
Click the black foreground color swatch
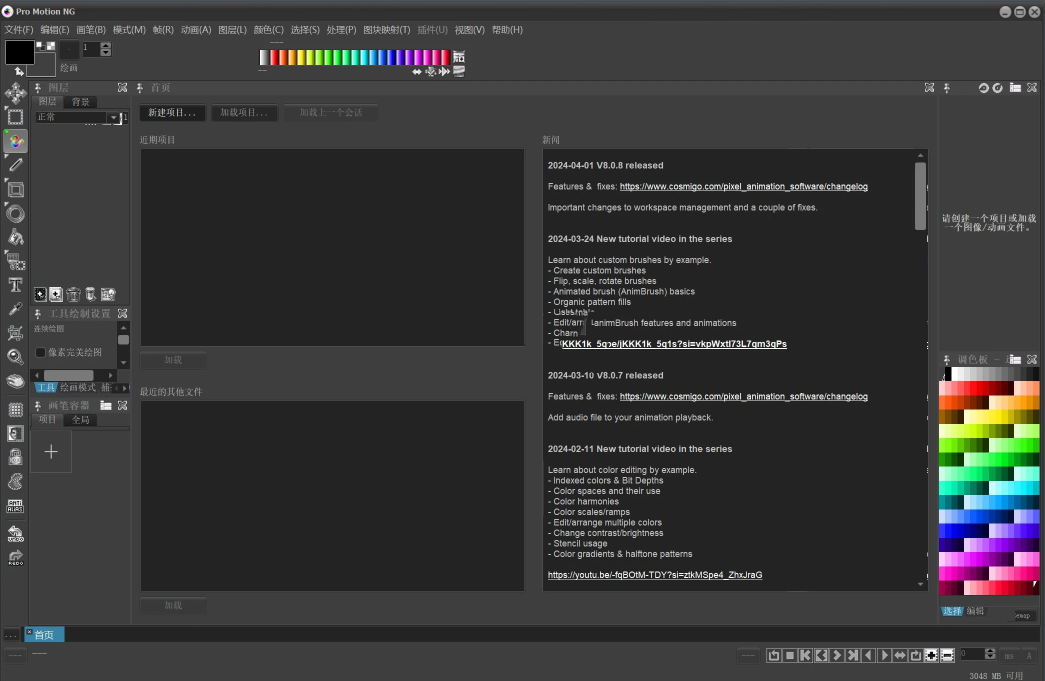20,52
